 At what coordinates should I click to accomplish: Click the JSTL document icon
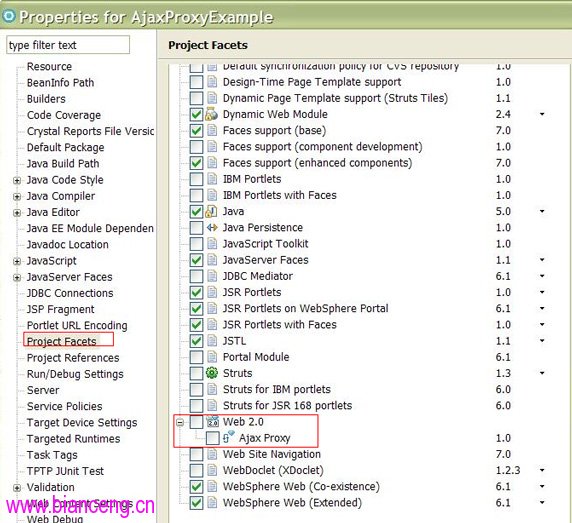coord(212,341)
